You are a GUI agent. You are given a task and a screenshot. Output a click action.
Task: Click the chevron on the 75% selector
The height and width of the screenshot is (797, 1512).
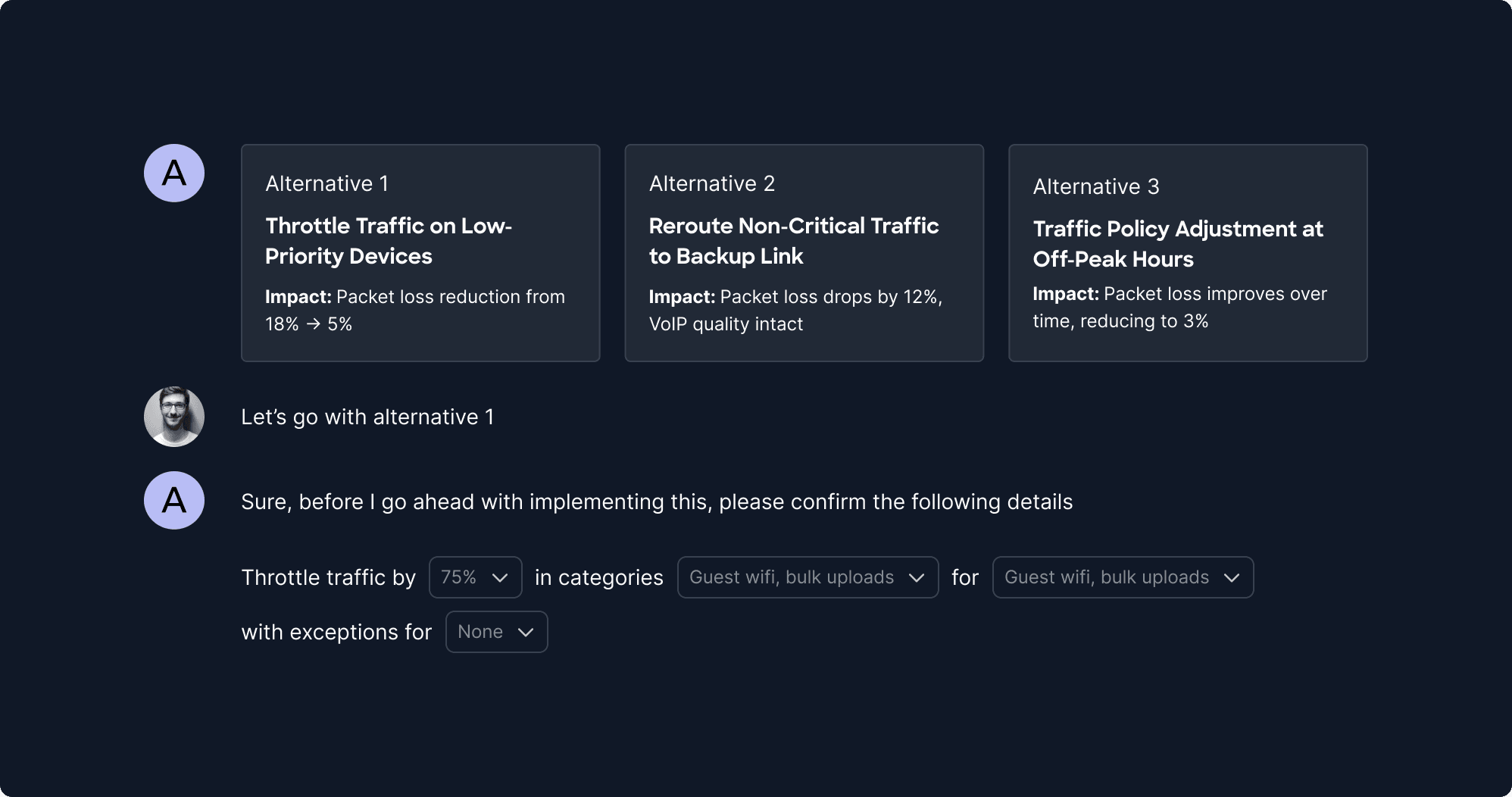pos(500,577)
